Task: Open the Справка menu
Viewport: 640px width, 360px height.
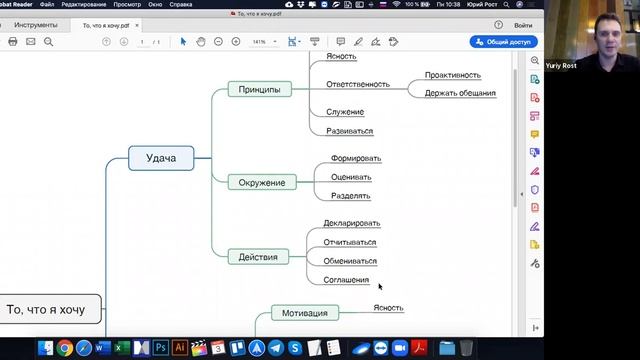Action: coord(180,4)
